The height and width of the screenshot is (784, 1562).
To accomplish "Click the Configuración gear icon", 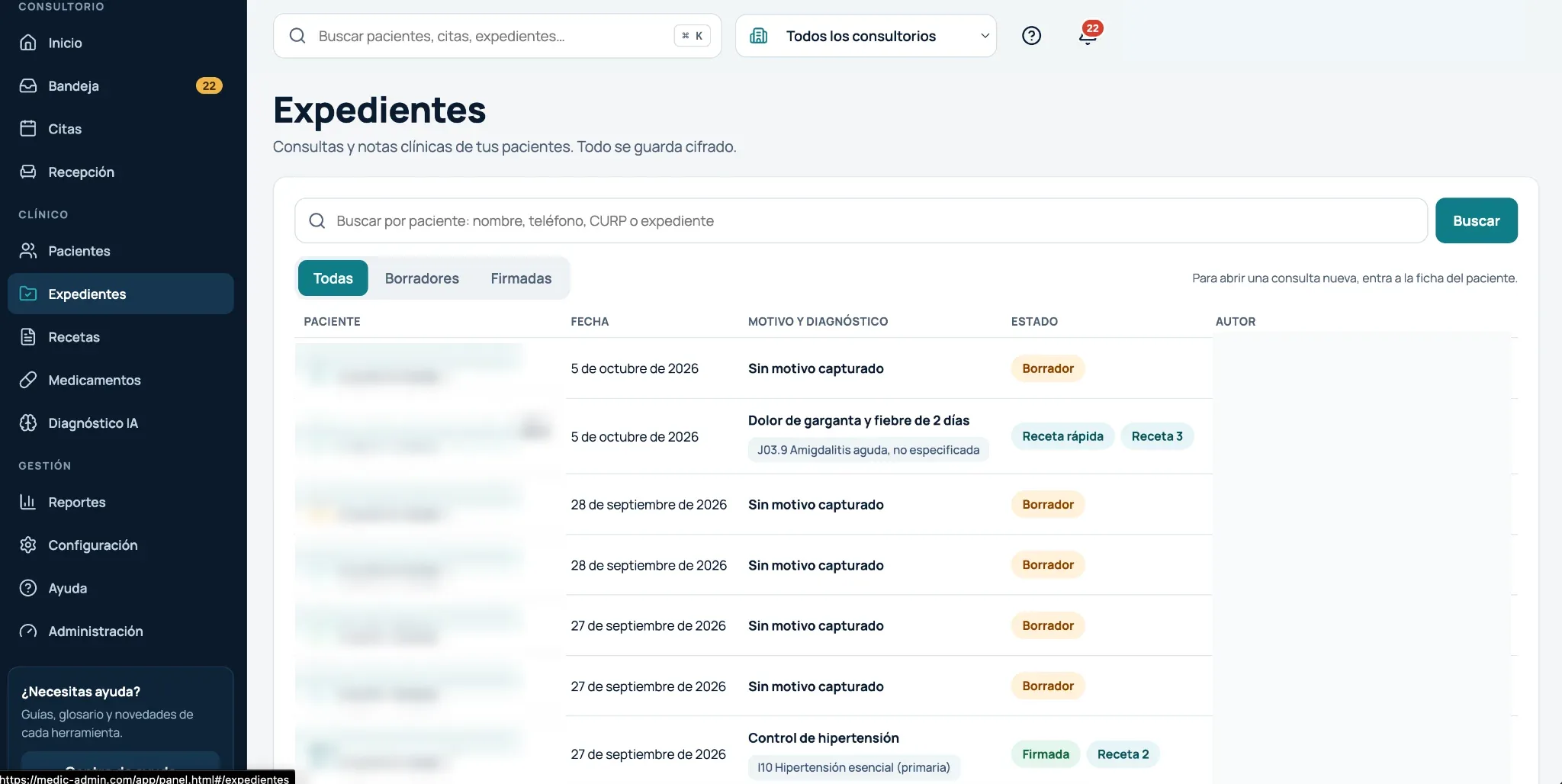I will coord(28,545).
